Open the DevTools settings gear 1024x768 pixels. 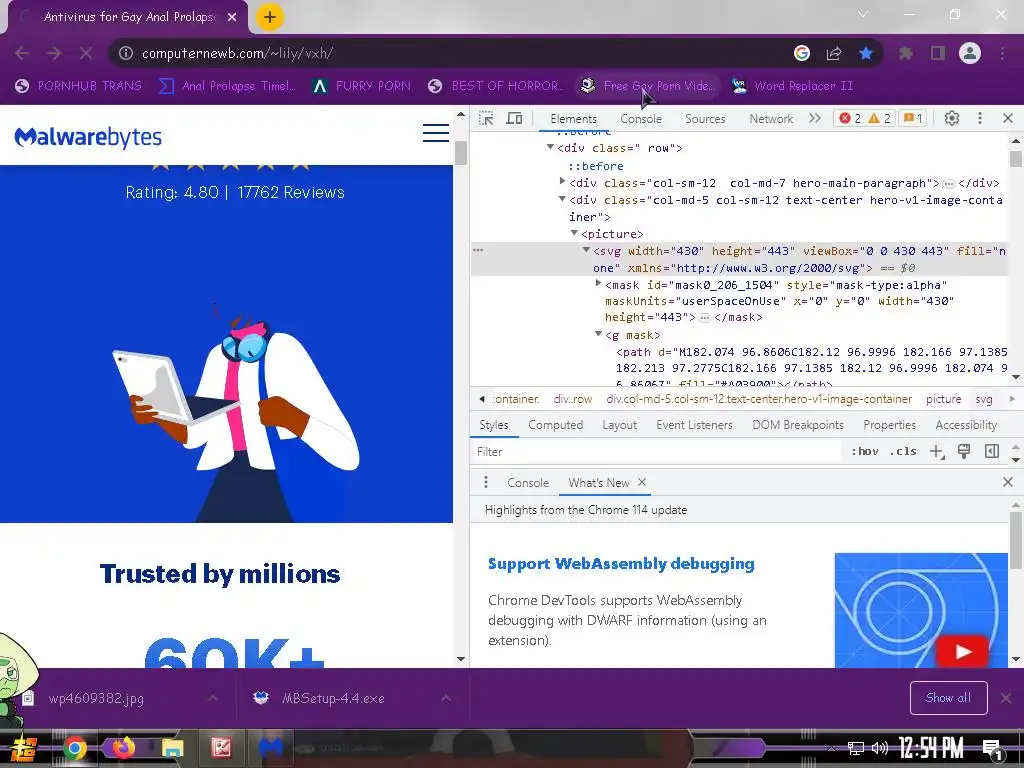pyautogui.click(x=952, y=118)
